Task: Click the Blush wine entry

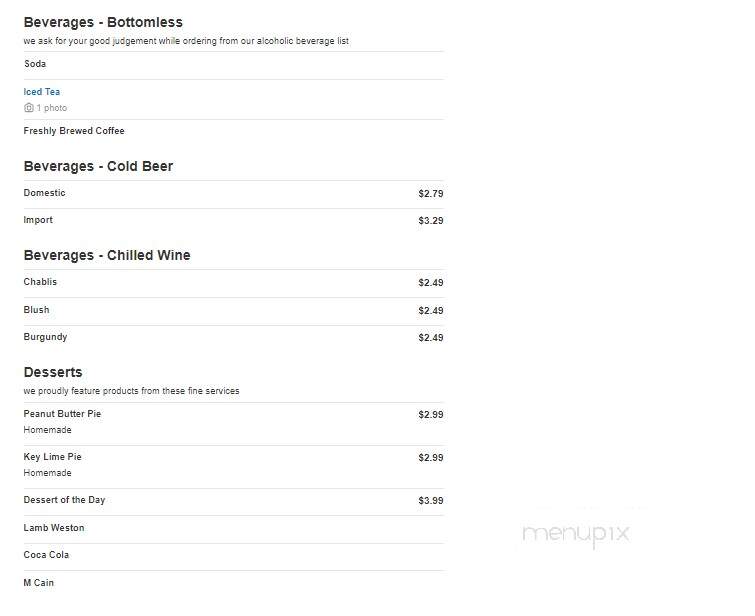Action: pos(37,310)
